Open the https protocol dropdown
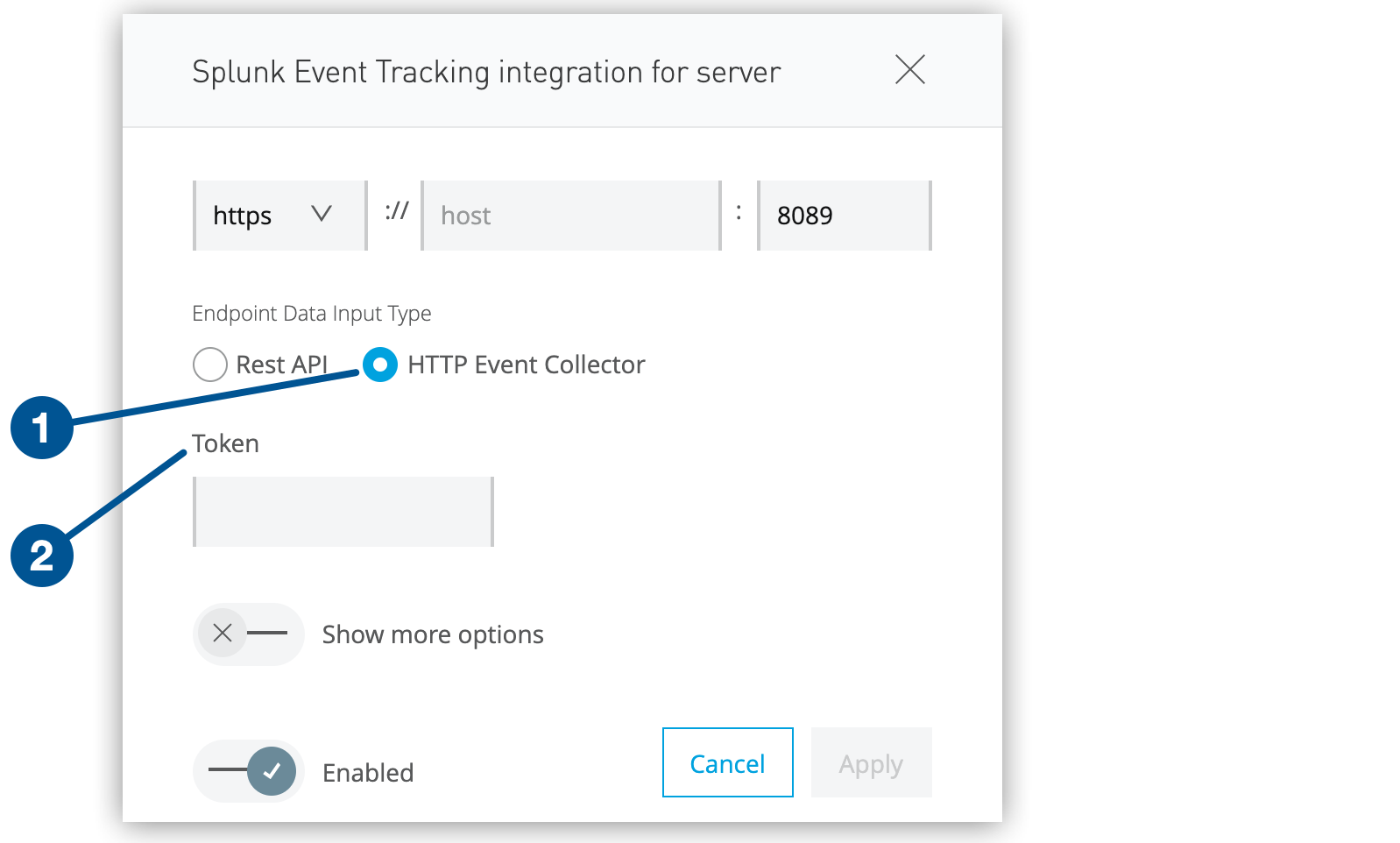Image resolution: width=1400 pixels, height=843 pixels. pyautogui.click(x=280, y=216)
